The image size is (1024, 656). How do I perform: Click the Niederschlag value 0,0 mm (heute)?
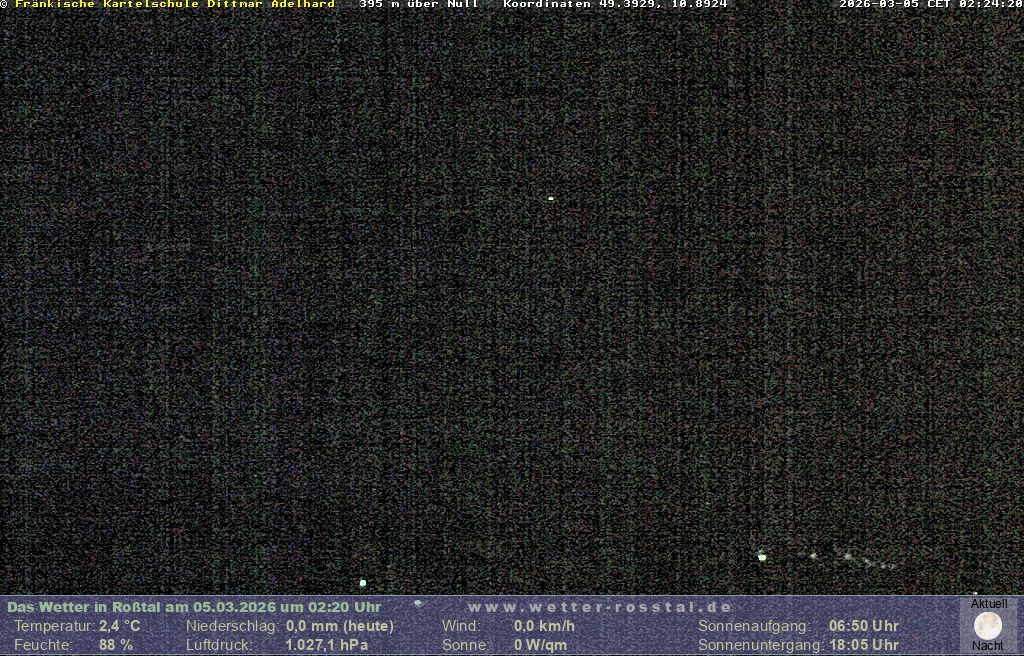(340, 626)
